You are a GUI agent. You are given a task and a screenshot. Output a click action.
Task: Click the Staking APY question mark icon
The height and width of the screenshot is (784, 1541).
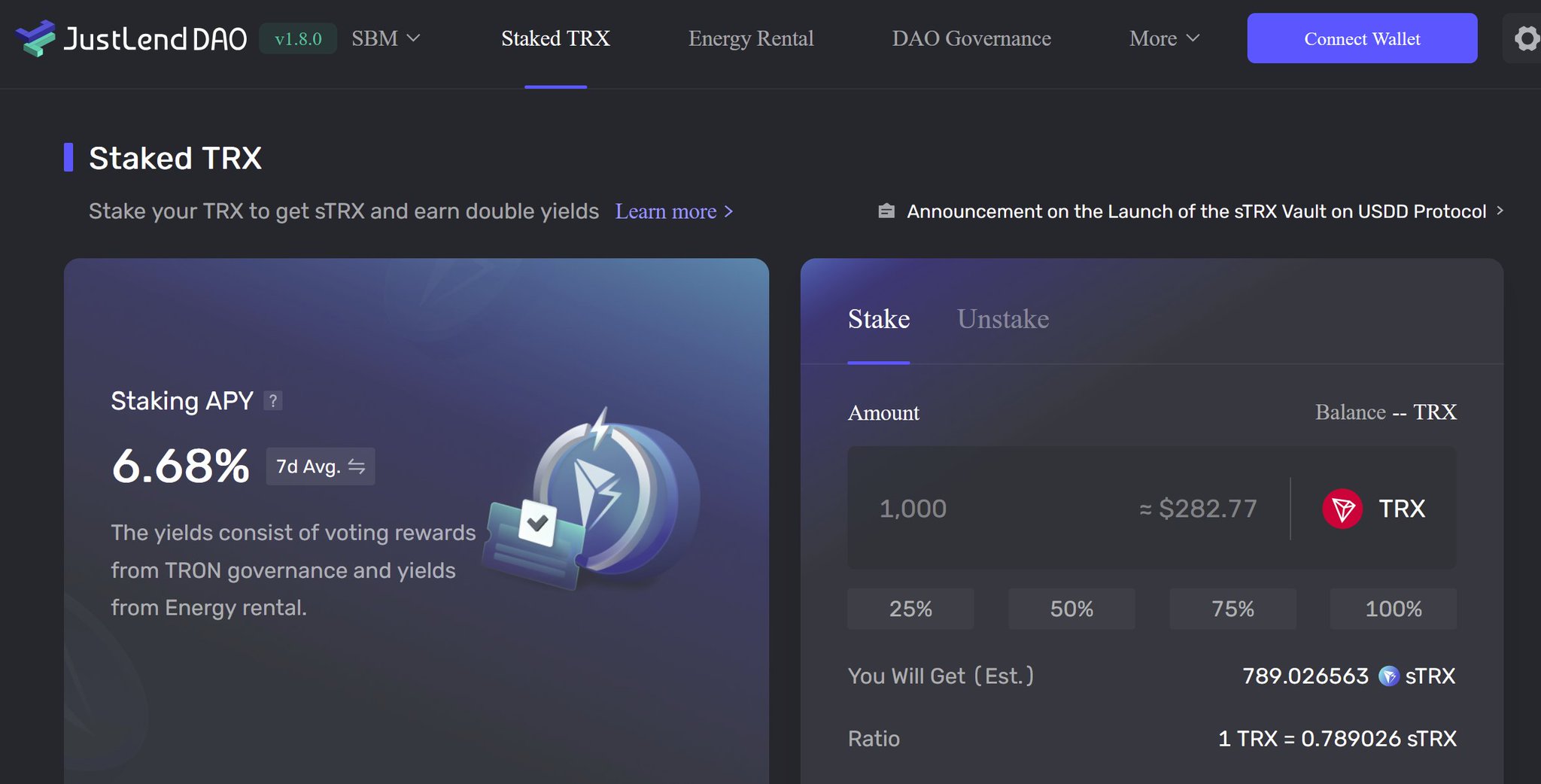click(273, 401)
